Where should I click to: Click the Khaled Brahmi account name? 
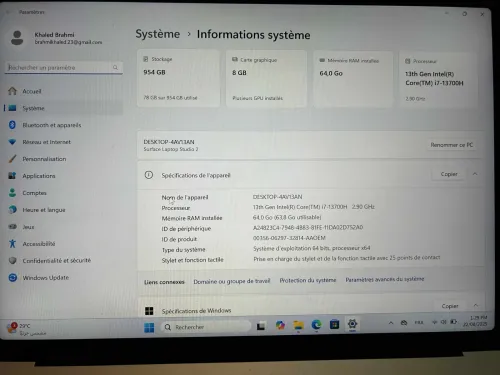click(x=54, y=35)
